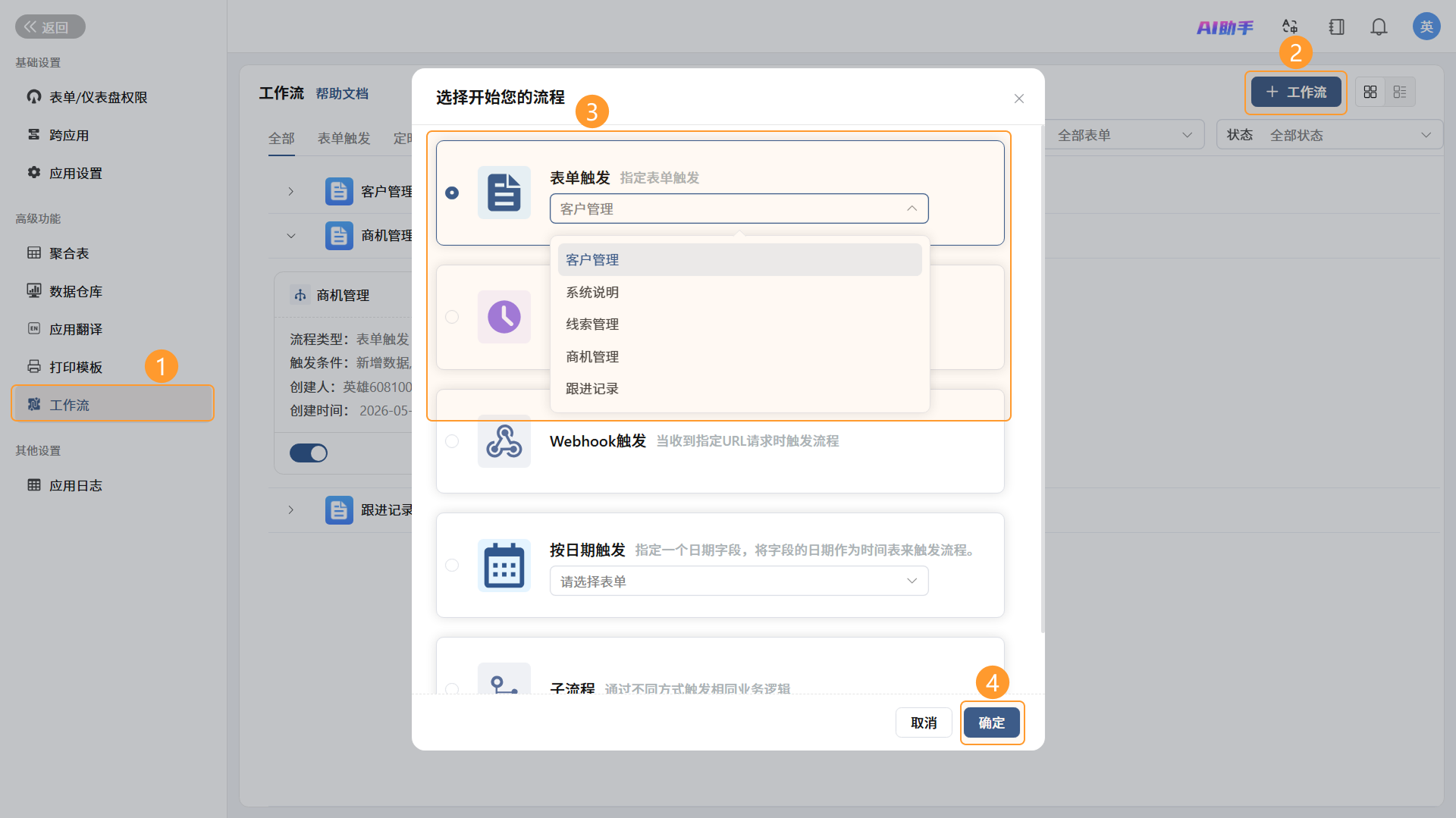Open the user avatar 英
This screenshot has width=1456, height=818.
point(1426,27)
